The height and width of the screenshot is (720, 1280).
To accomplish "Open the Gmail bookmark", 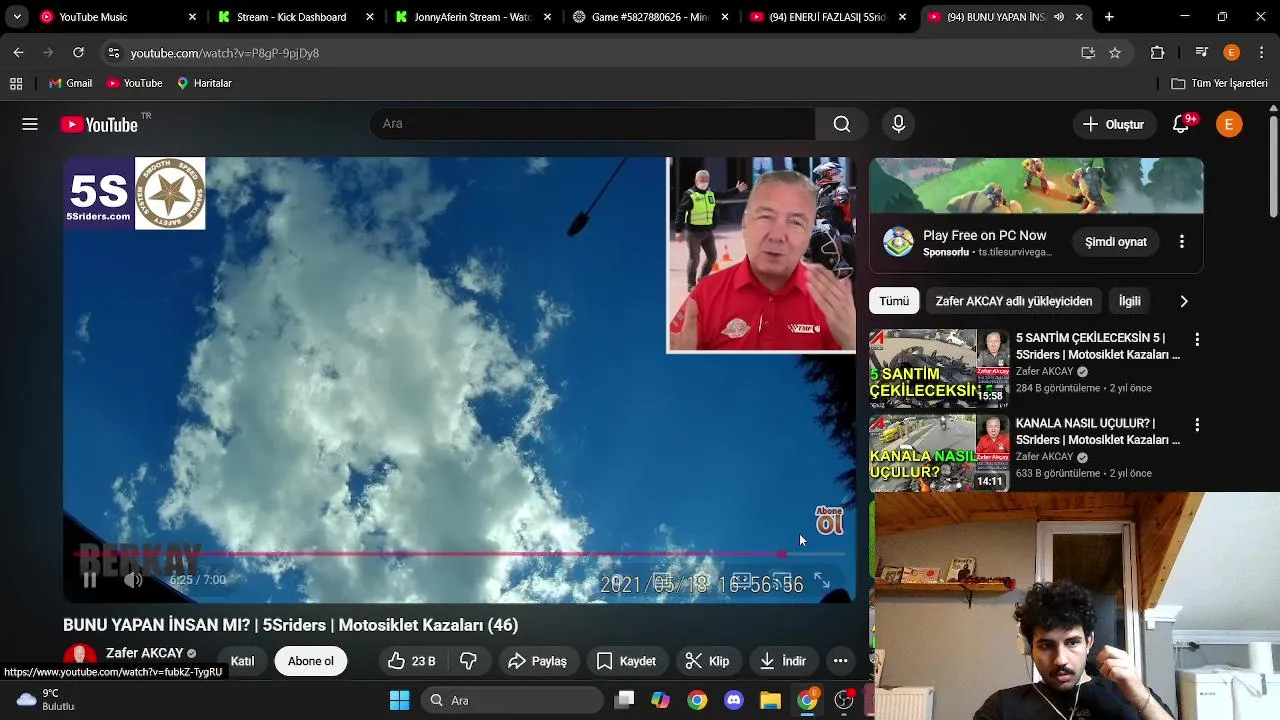I will 70,84.
